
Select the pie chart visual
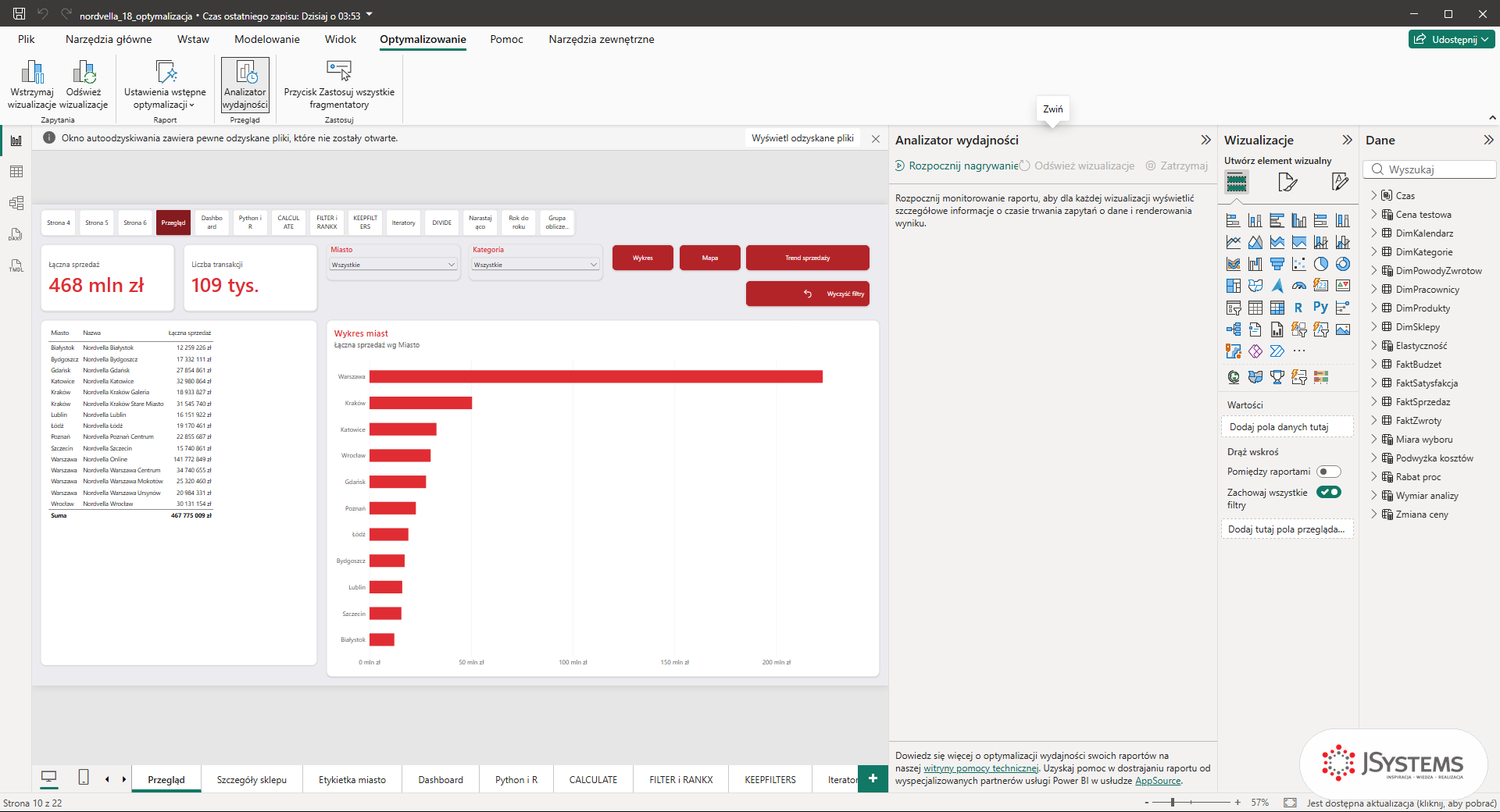click(1320, 264)
